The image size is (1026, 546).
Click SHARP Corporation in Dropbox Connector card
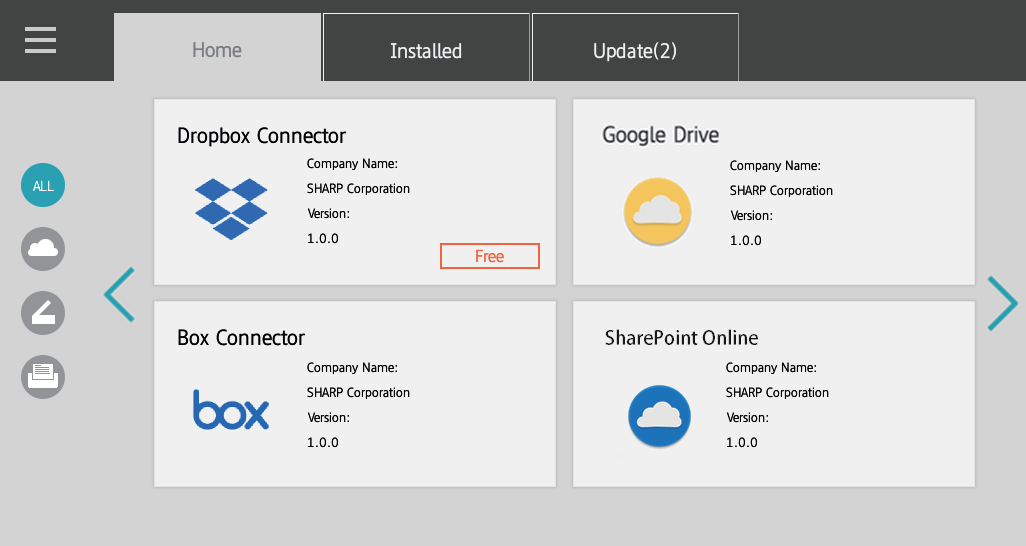(358, 189)
